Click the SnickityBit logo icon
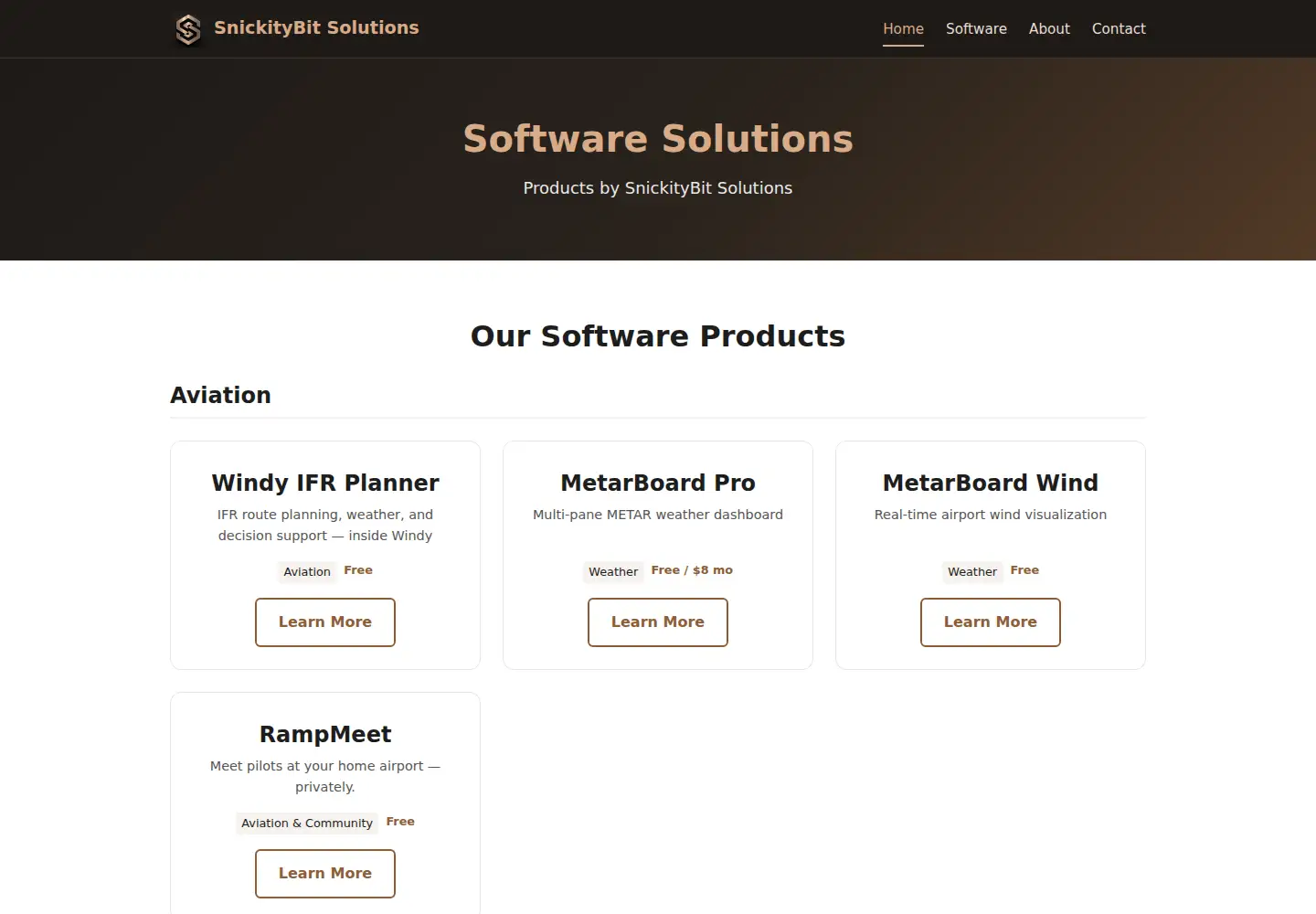Viewport: 1316px width, 914px height. click(x=188, y=29)
